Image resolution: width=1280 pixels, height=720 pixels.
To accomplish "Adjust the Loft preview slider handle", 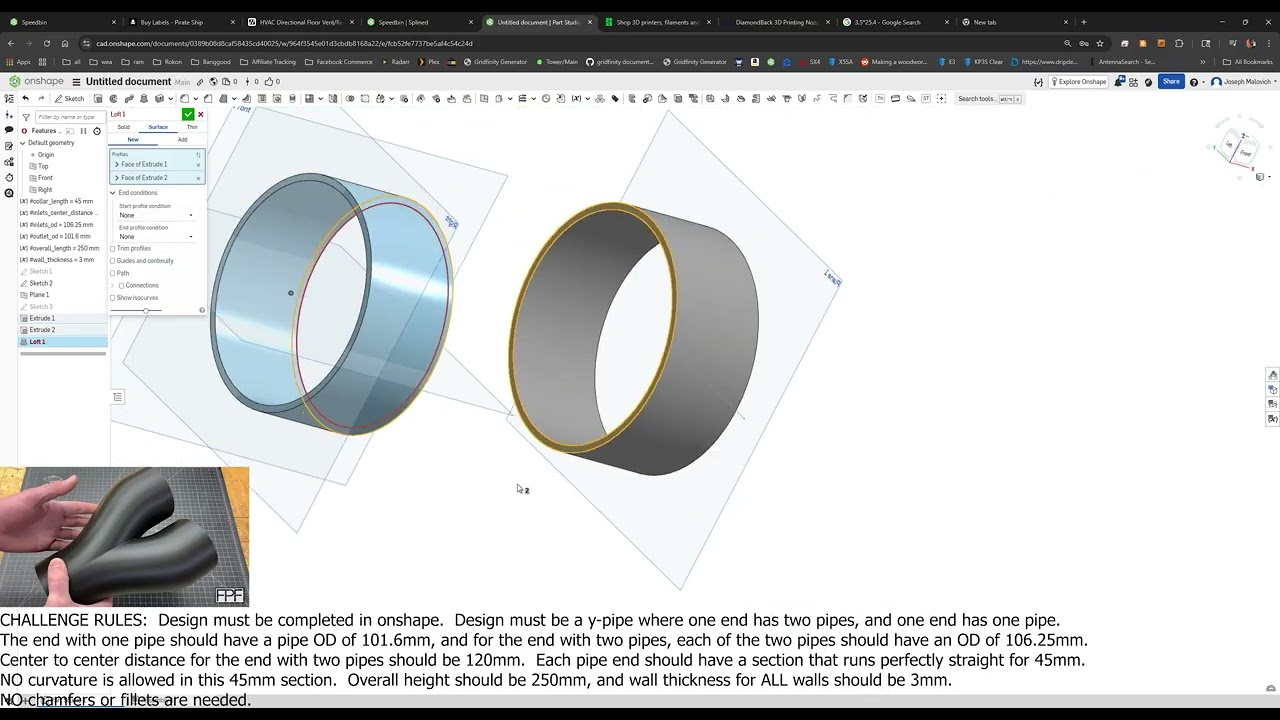I will click(146, 310).
